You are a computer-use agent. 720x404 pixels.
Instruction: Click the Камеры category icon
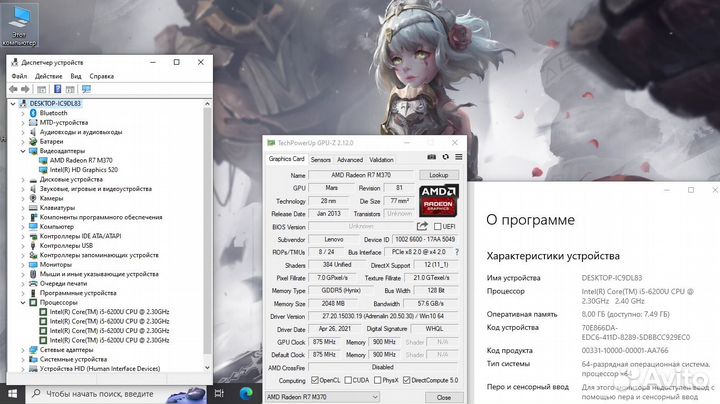(33, 198)
